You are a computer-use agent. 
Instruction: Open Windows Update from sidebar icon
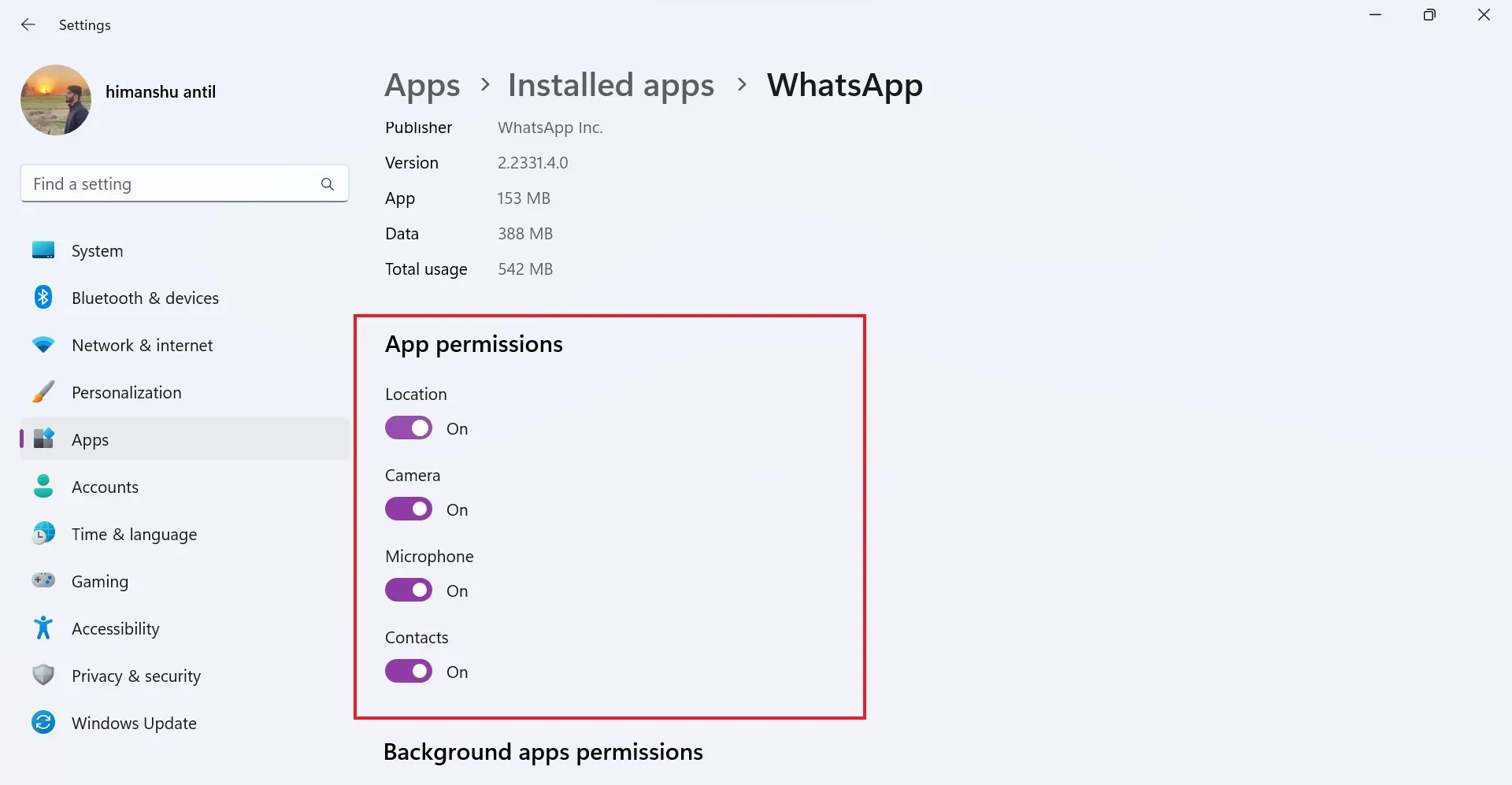(x=42, y=723)
